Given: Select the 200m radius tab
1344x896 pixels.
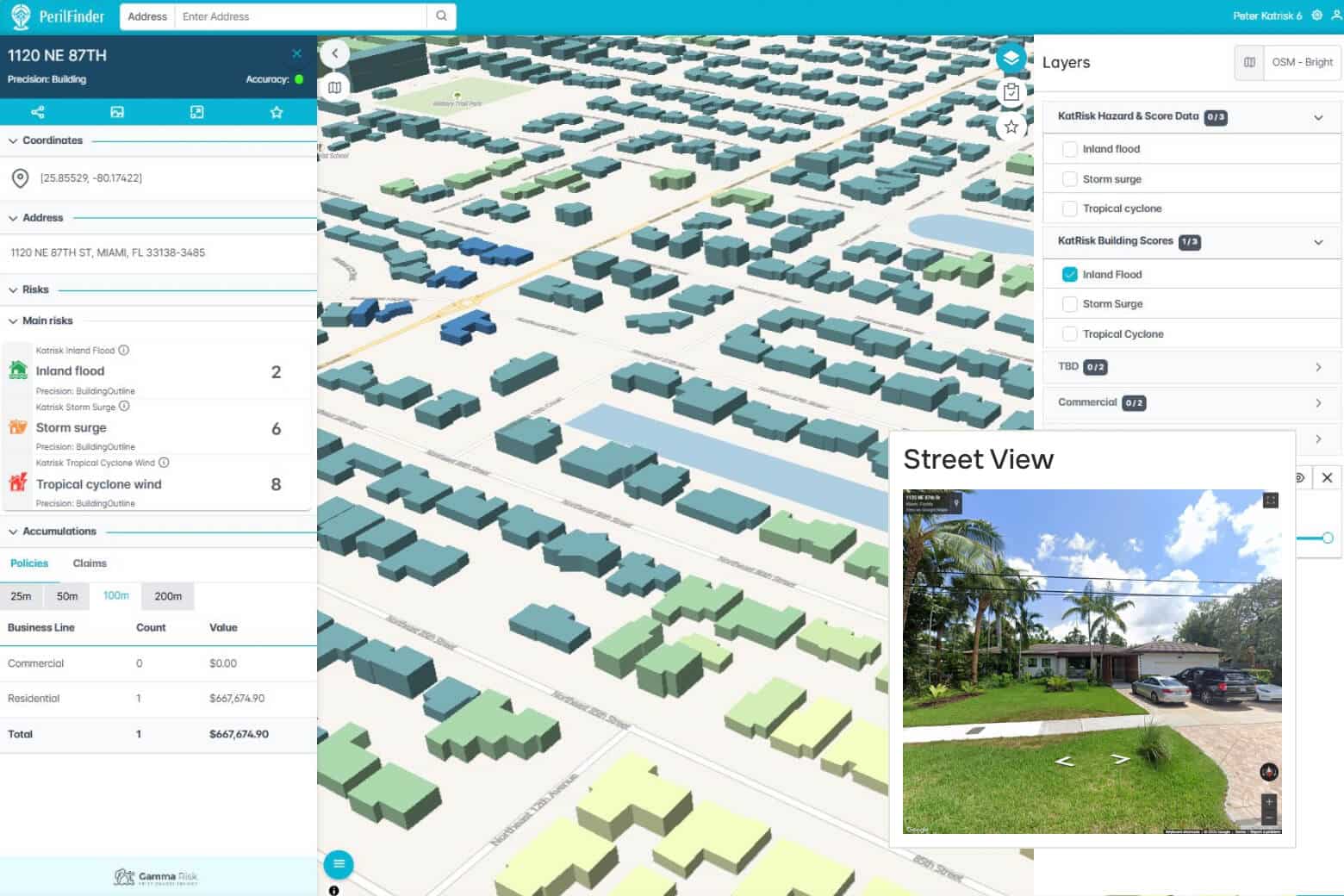Looking at the screenshot, I should [168, 596].
